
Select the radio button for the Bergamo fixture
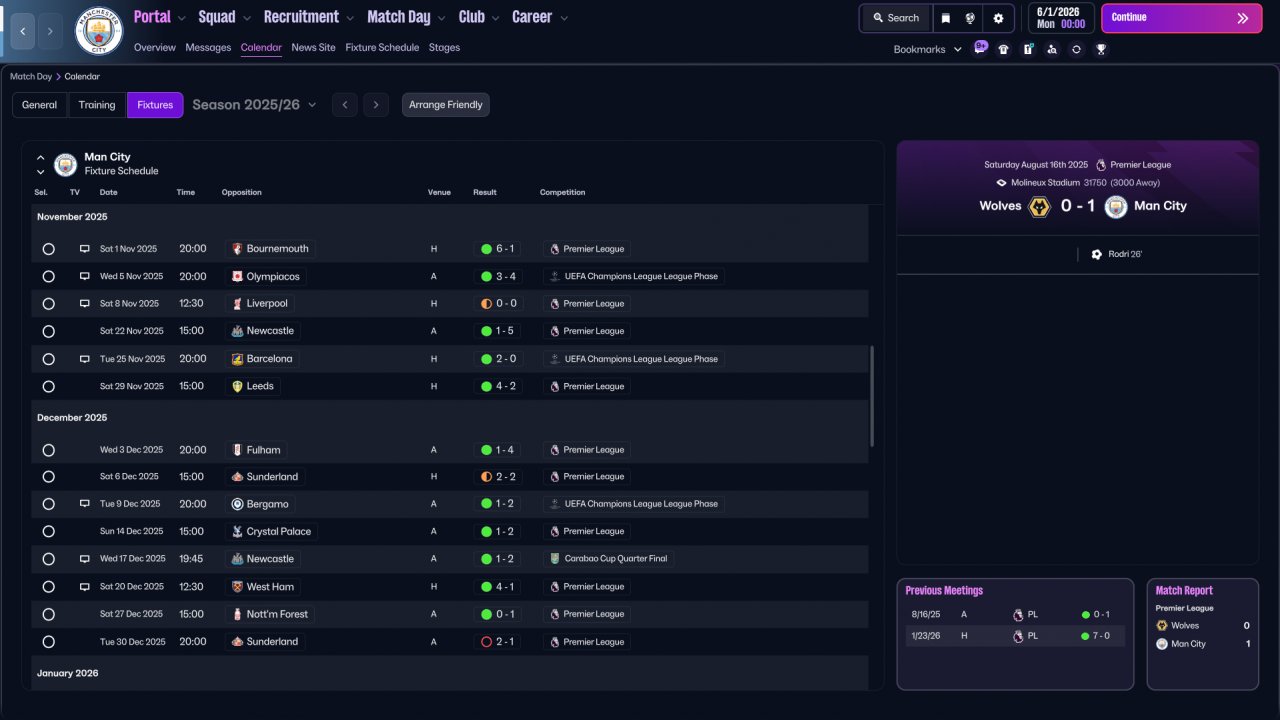coord(48,504)
